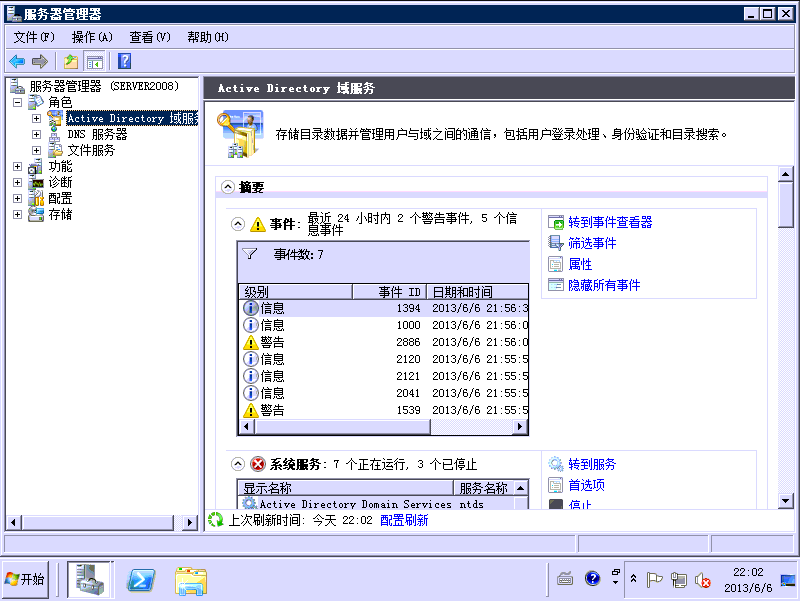The width and height of the screenshot is (800, 601).
Task: Click the 配置刷新 link
Action: pyautogui.click(x=404, y=520)
